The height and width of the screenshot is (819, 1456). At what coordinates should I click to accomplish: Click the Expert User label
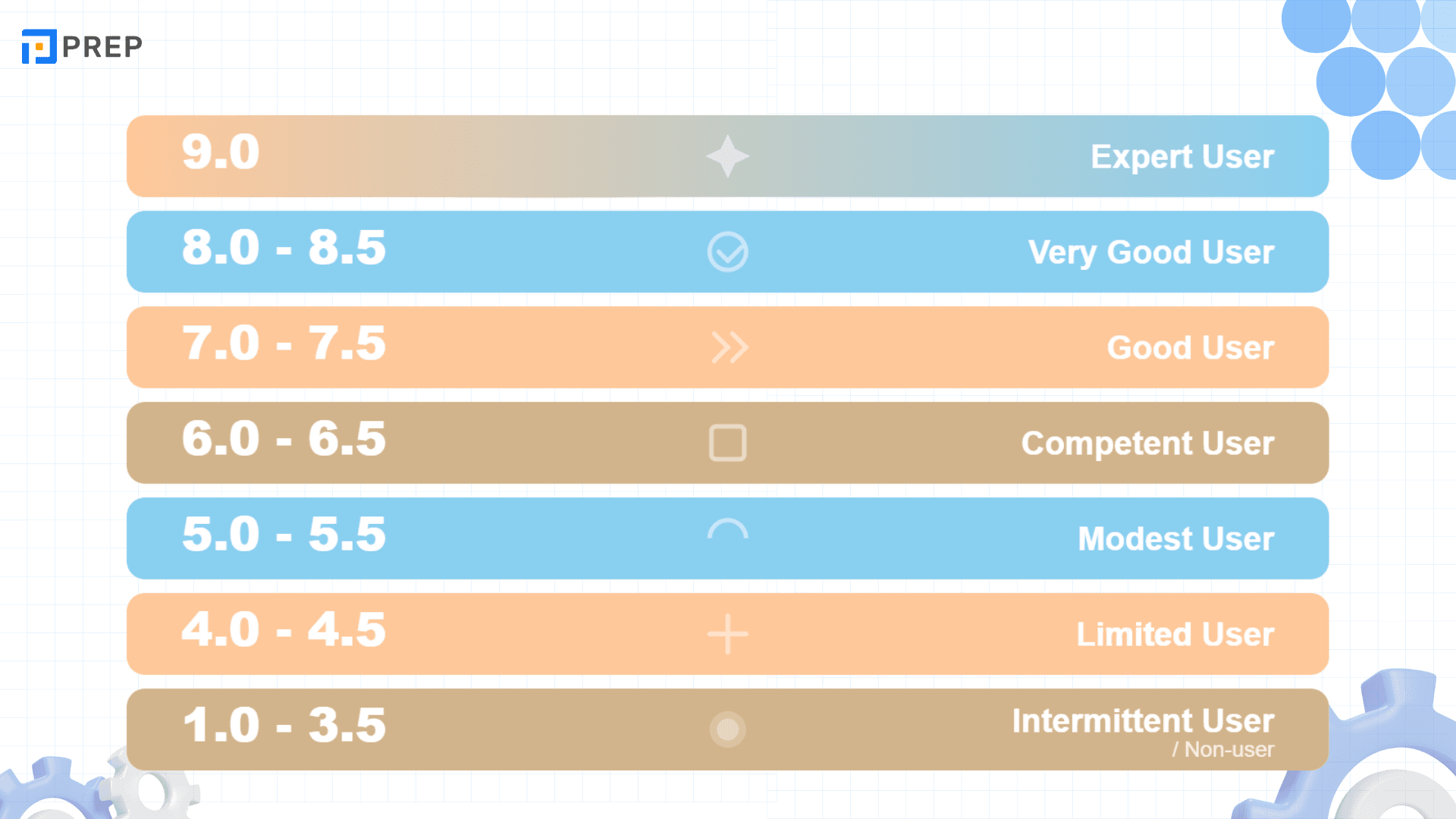click(1182, 157)
